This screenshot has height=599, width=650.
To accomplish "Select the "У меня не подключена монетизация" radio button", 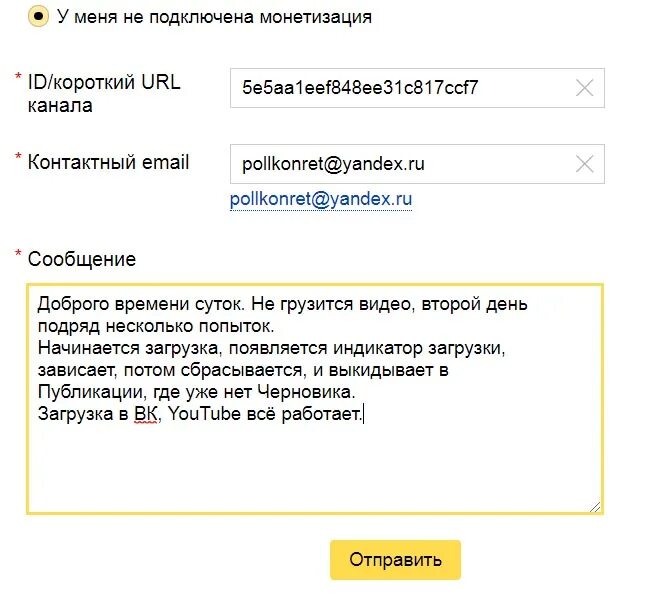I will (x=38, y=17).
